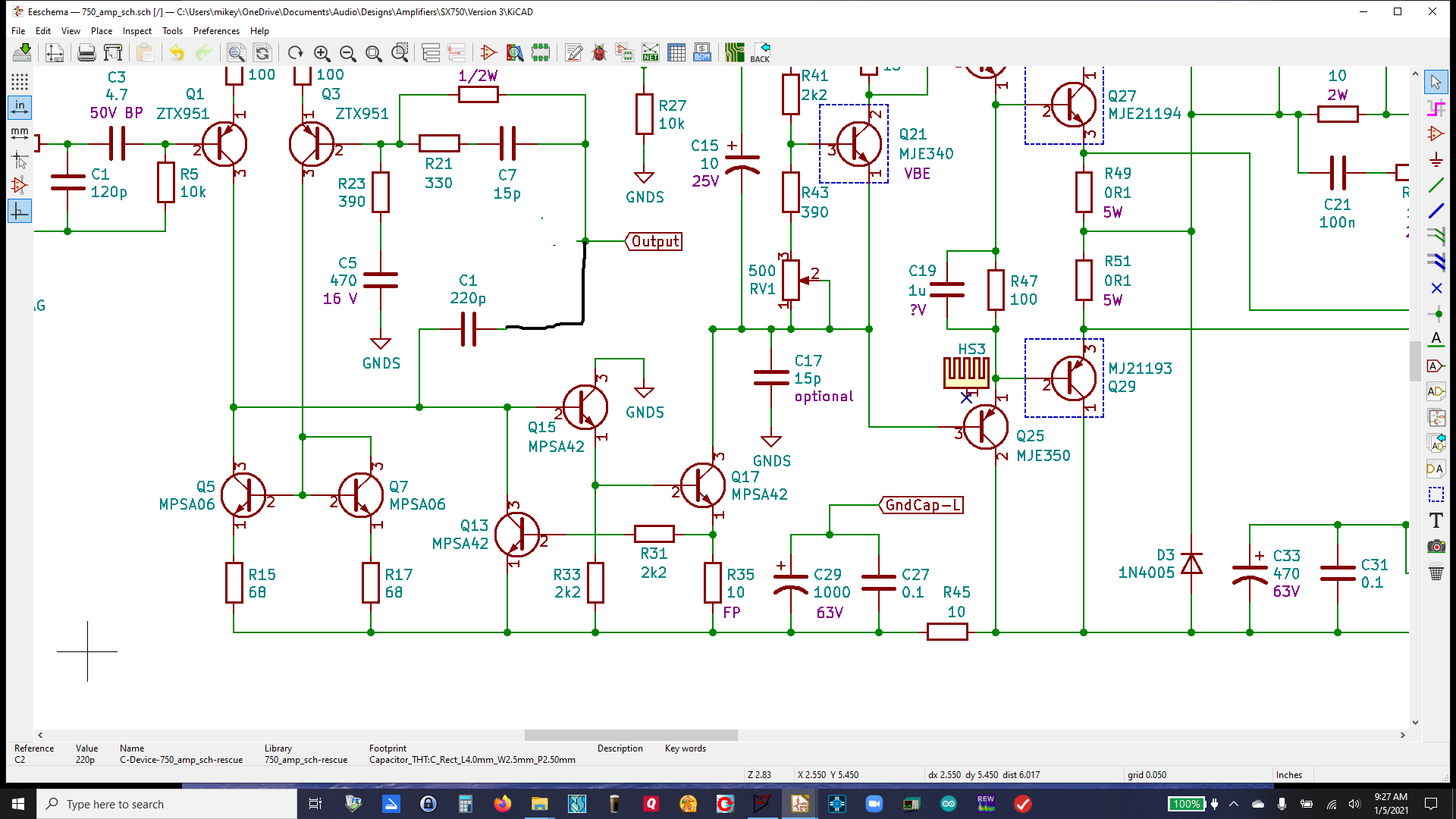
Task: Run electrical rules check (ladybug)
Action: pyautogui.click(x=599, y=52)
